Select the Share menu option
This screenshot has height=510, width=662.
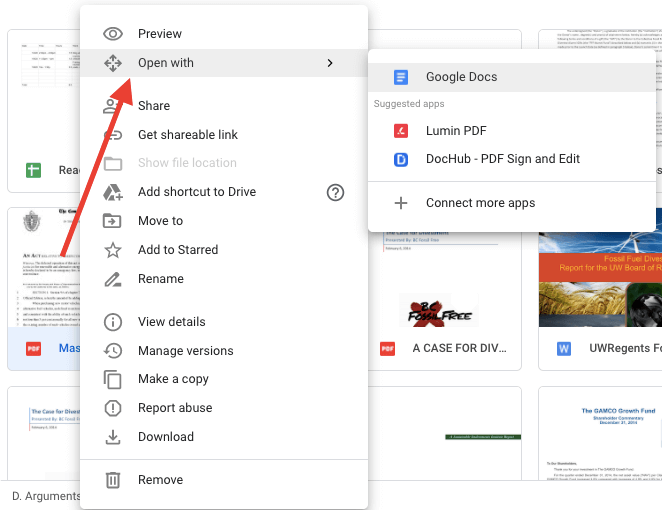pyautogui.click(x=153, y=106)
